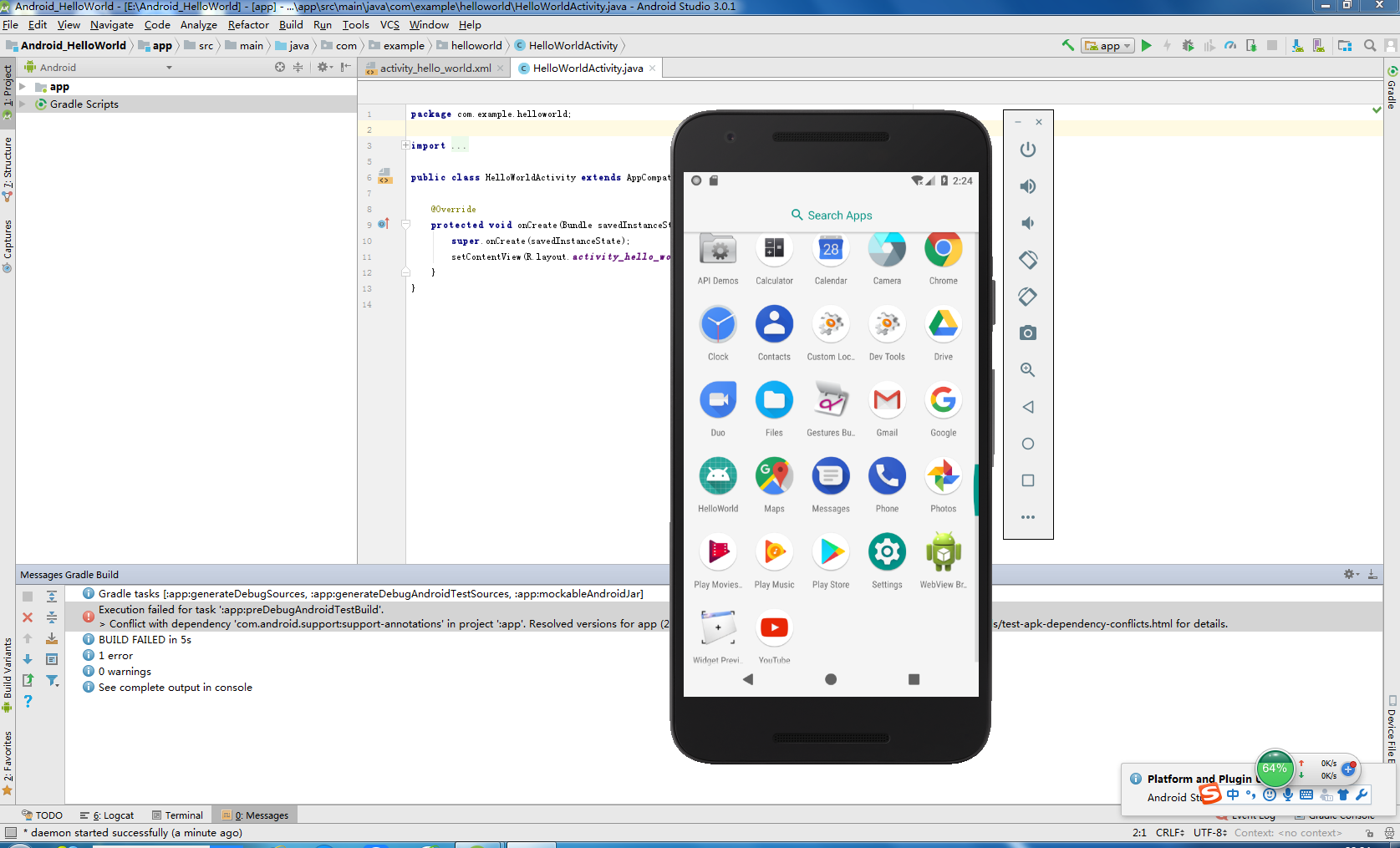Raise emulator volume with volume up icon

1028,186
